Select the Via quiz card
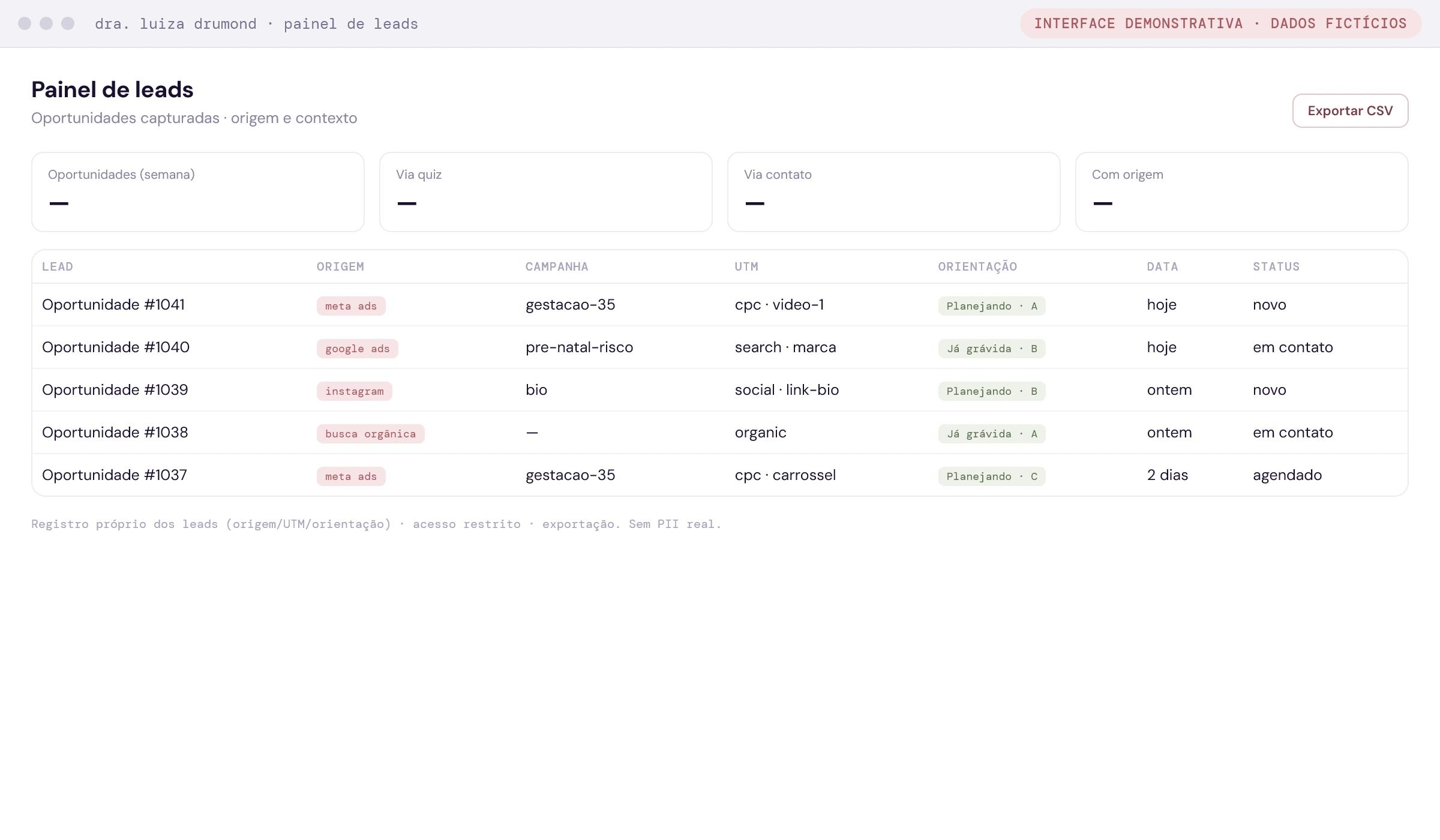Image resolution: width=1440 pixels, height=840 pixels. 546,192
